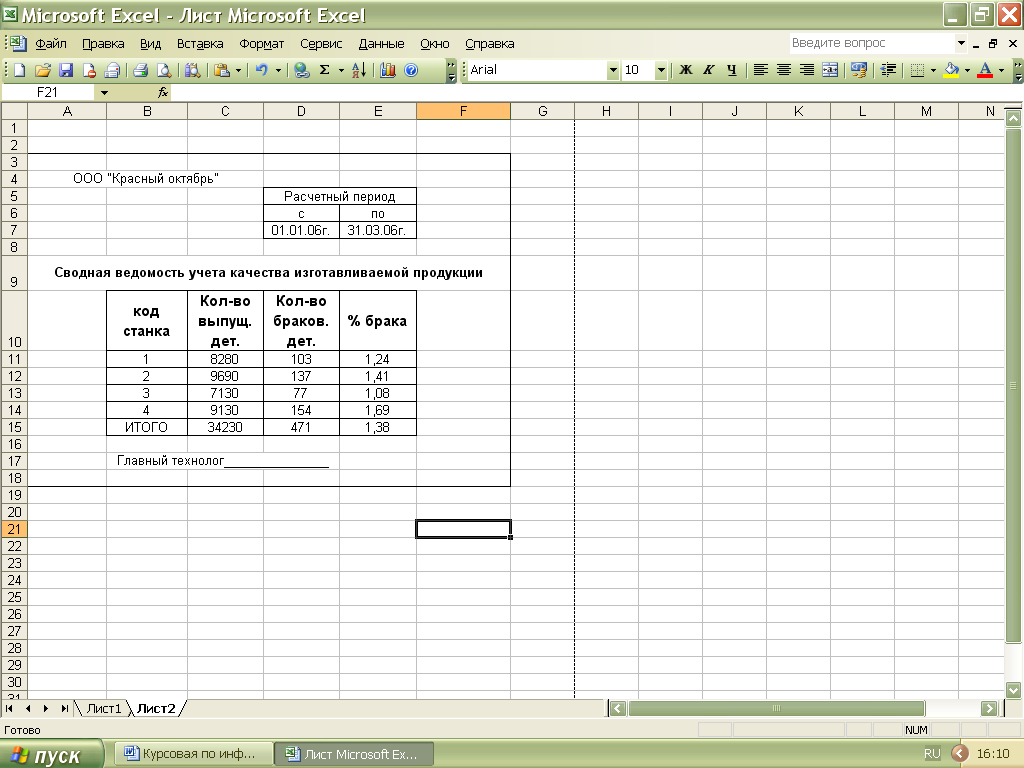This screenshot has width=1024, height=768.
Task: Click the AutoSum sigma icon
Action: click(x=324, y=70)
